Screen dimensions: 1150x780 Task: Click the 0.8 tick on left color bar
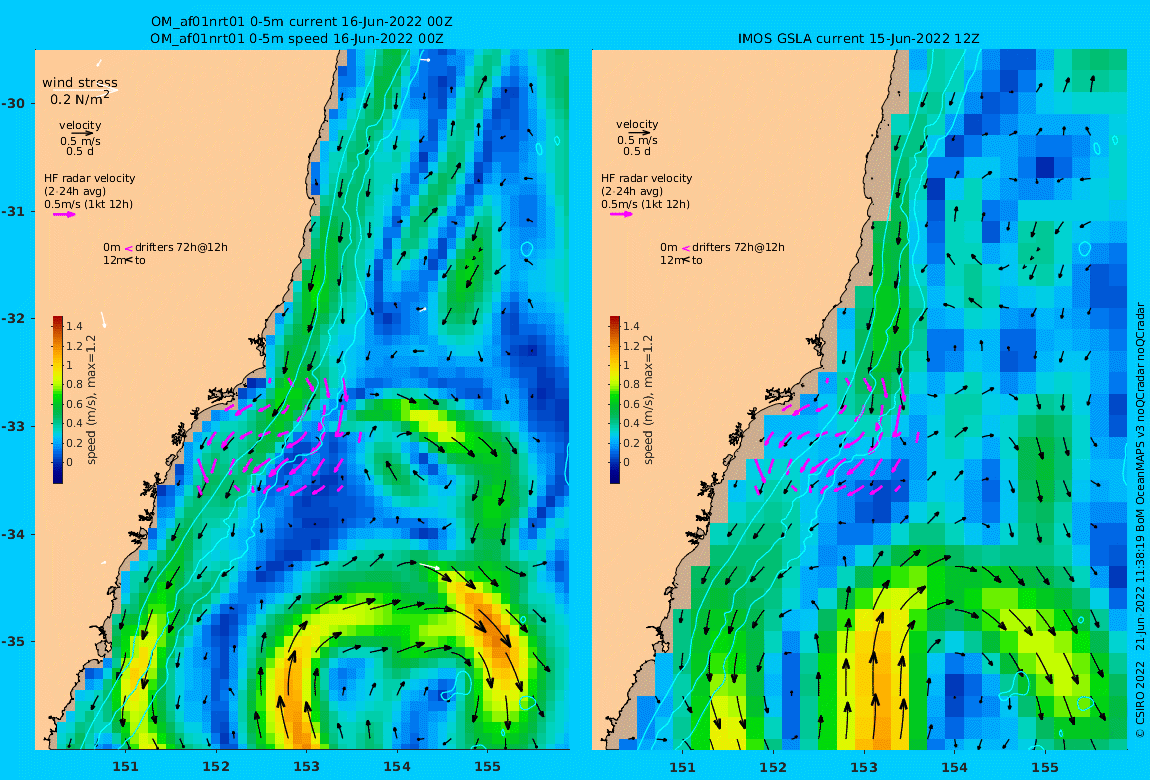(x=74, y=384)
